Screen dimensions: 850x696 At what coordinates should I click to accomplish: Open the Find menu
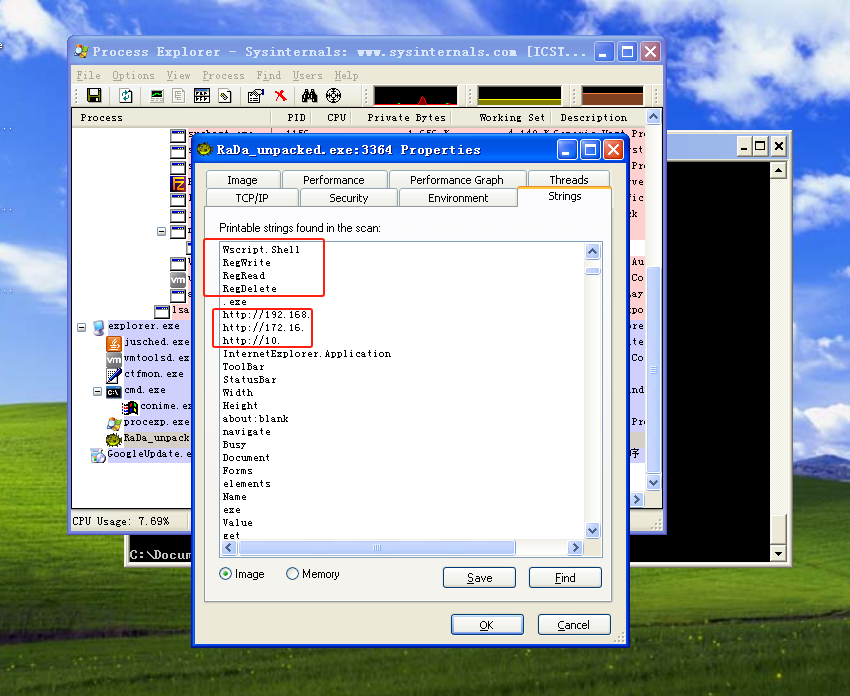(x=268, y=75)
